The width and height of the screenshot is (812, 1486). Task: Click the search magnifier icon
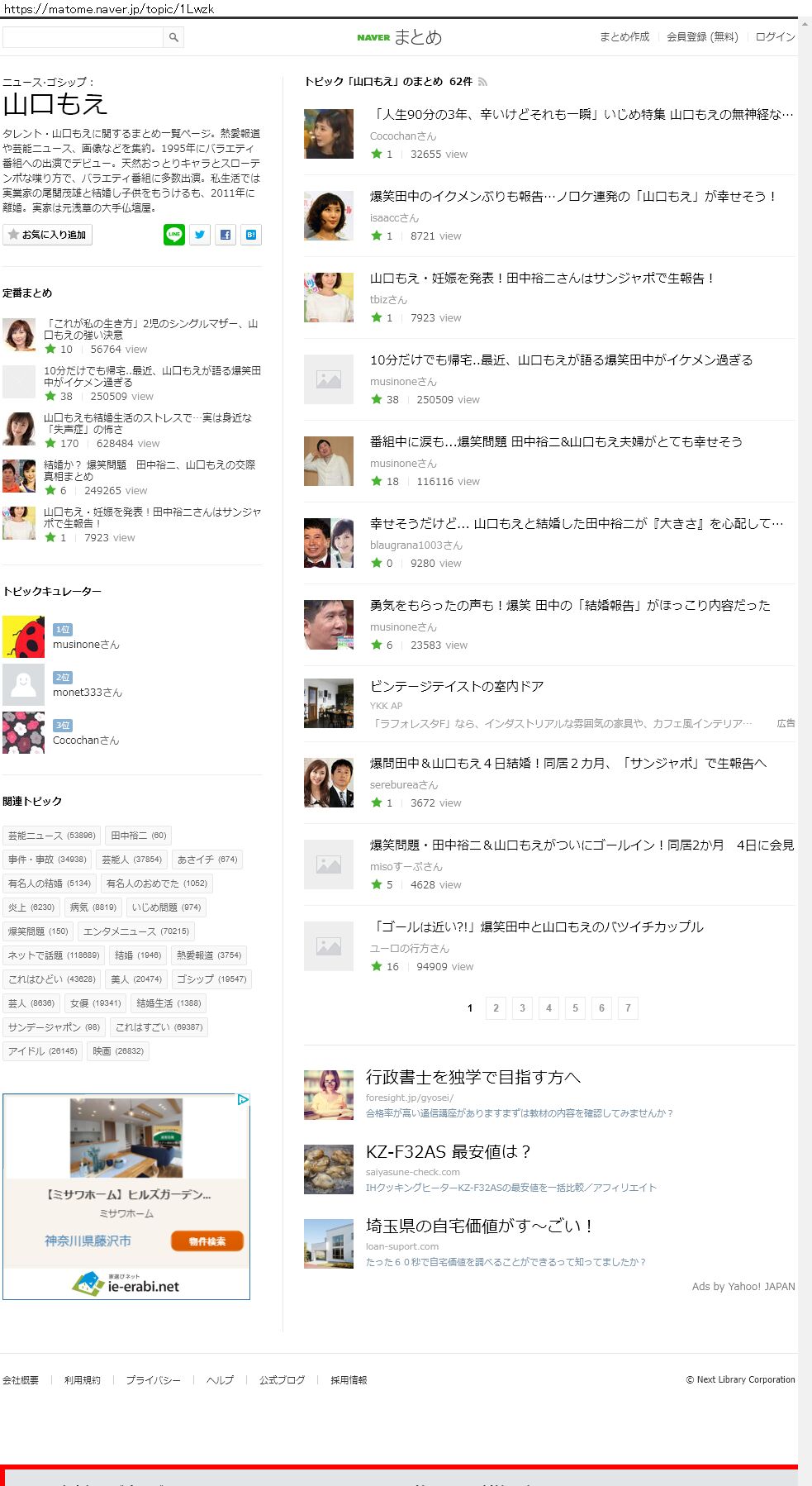click(173, 37)
